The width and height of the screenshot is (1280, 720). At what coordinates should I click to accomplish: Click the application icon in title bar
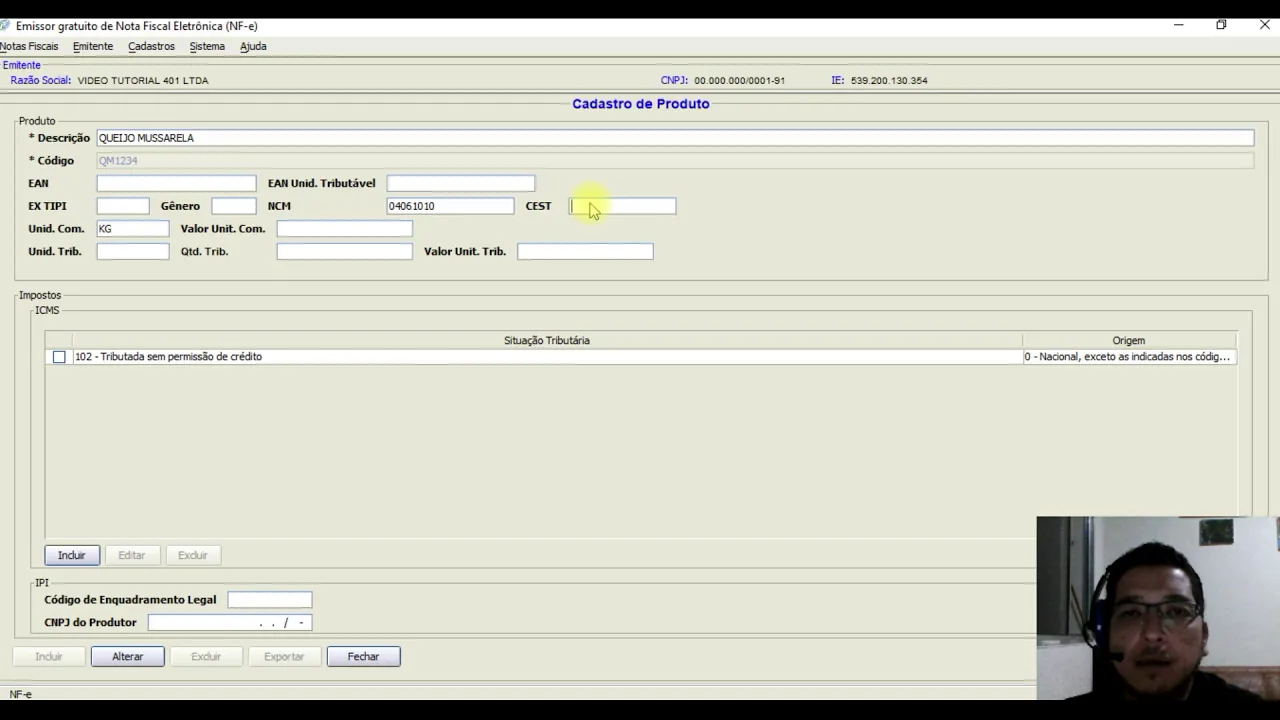5,26
